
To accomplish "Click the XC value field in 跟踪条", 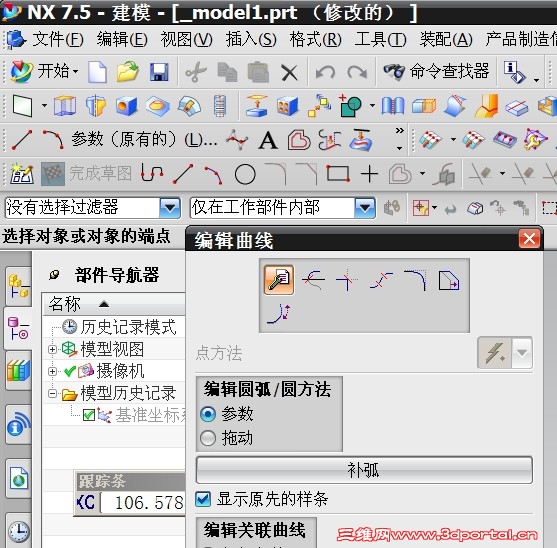I will tap(143, 503).
